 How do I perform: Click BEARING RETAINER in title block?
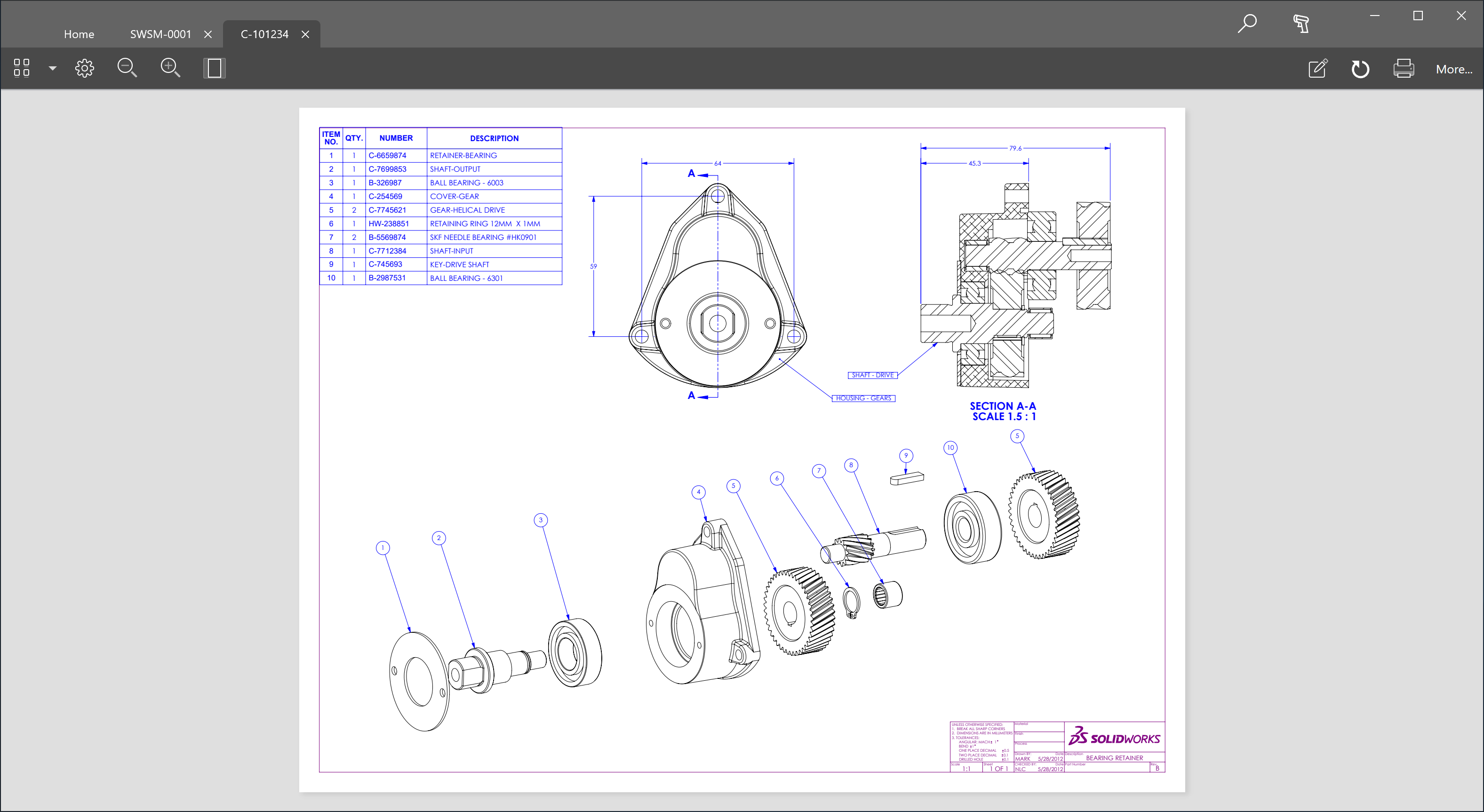pyautogui.click(x=1114, y=758)
